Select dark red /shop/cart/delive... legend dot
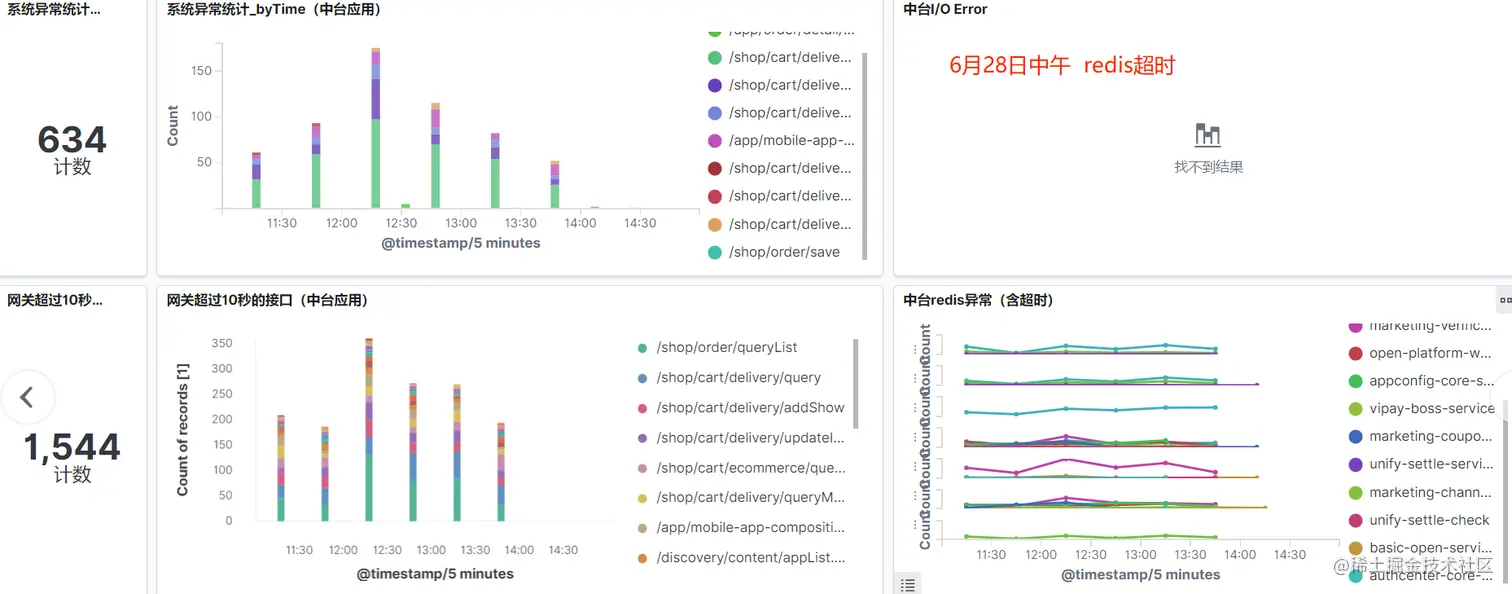The height and width of the screenshot is (594, 1512). click(x=715, y=169)
